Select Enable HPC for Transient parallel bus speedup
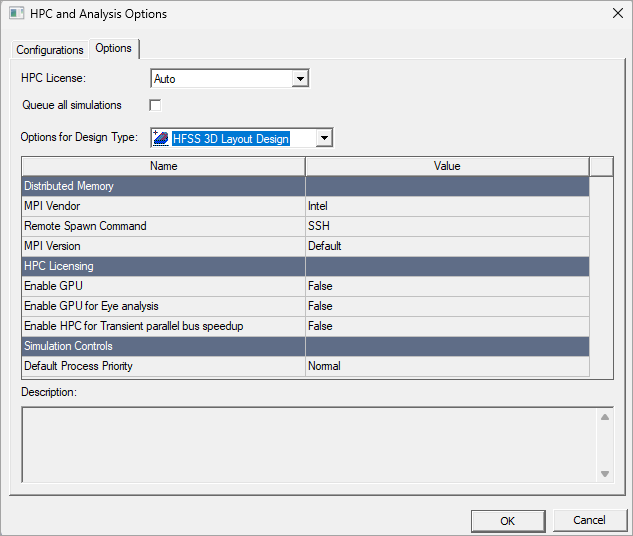Image resolution: width=633 pixels, height=536 pixels. point(163,326)
